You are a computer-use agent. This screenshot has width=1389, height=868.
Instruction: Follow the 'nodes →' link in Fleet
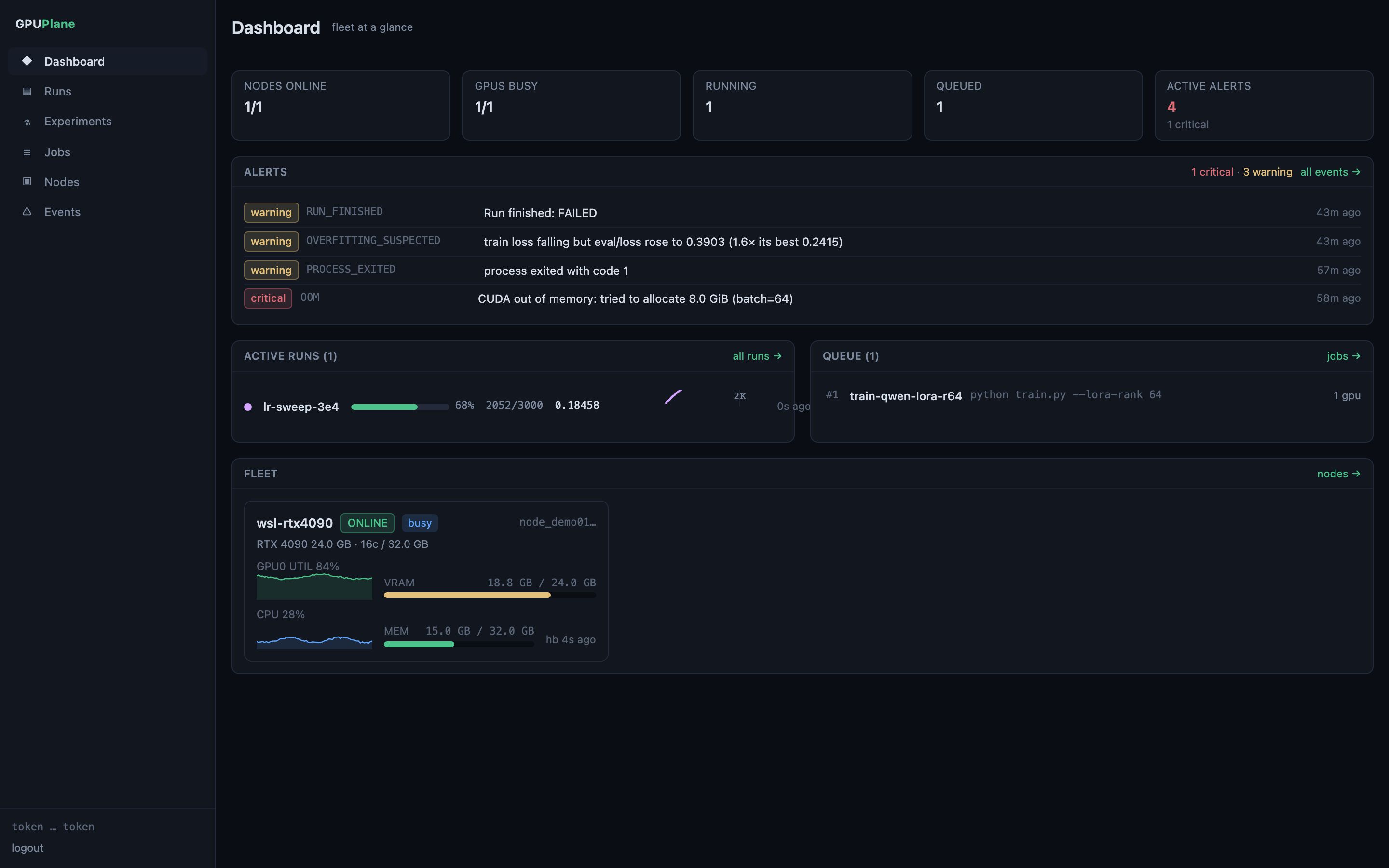(1338, 474)
